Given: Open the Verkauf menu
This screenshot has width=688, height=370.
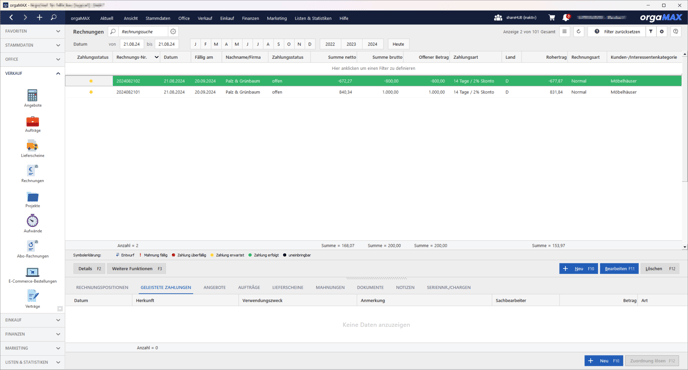Looking at the screenshot, I should [204, 18].
